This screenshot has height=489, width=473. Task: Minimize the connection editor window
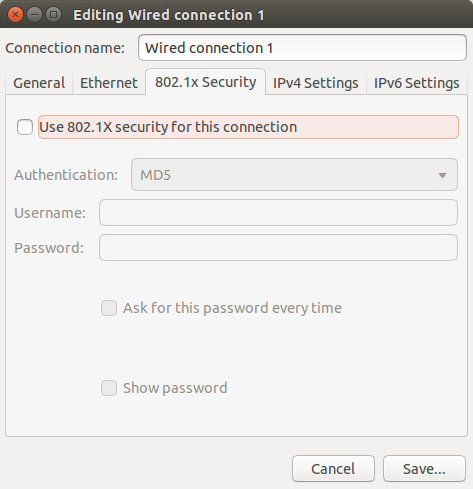pyautogui.click(x=34, y=15)
